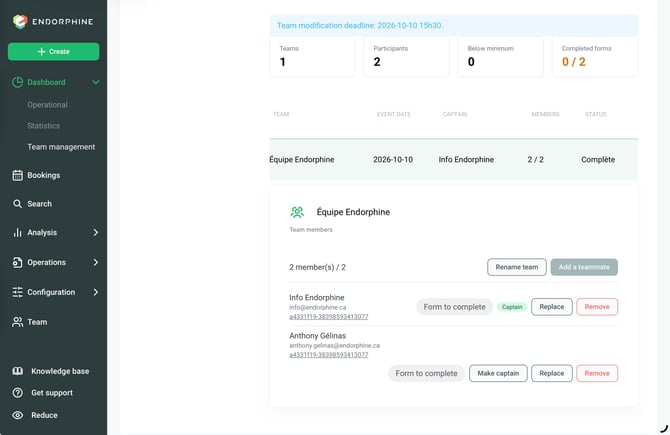Open the Bookings menu item
The width and height of the screenshot is (670, 435).
pos(44,175)
